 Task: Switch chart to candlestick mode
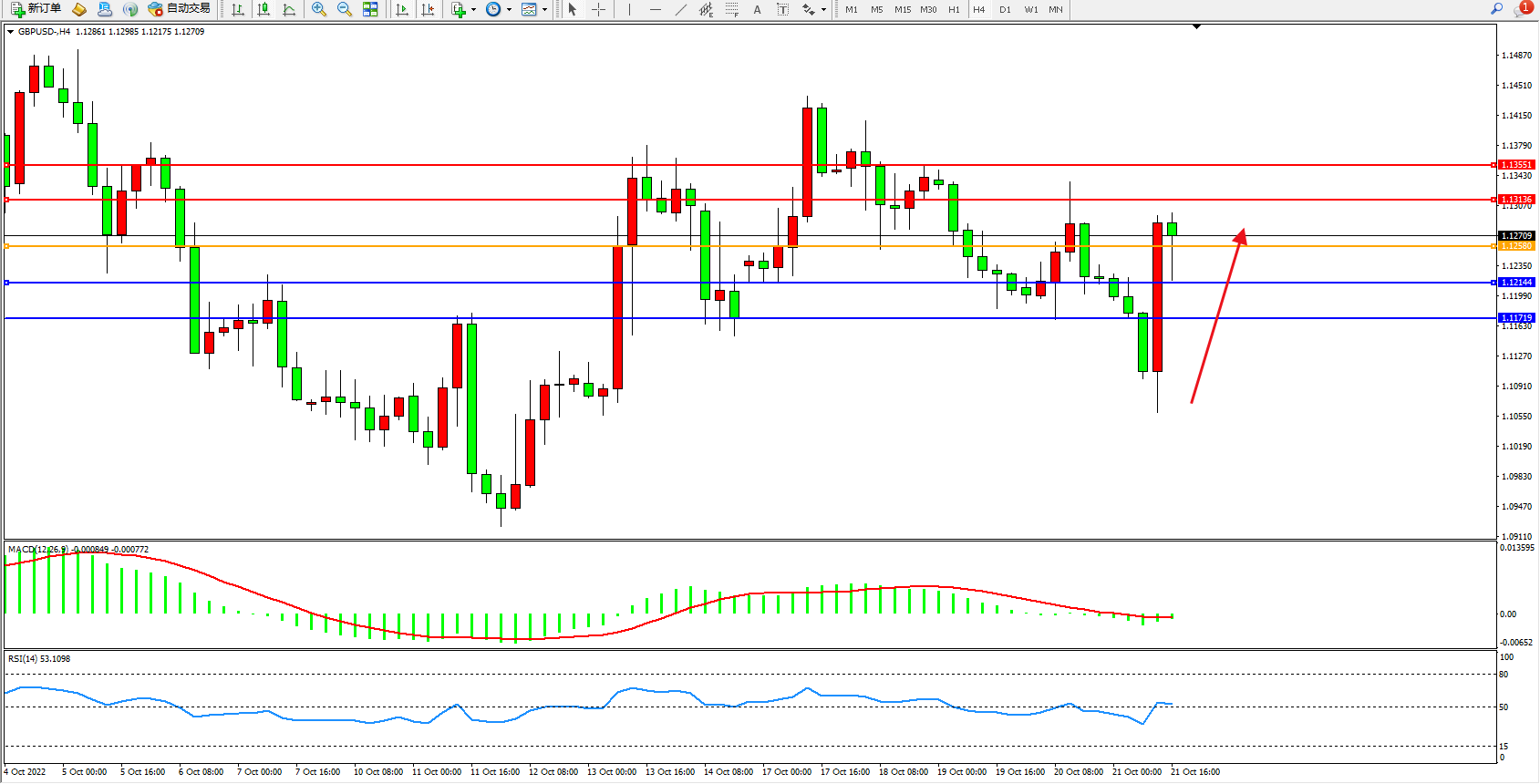click(x=264, y=9)
